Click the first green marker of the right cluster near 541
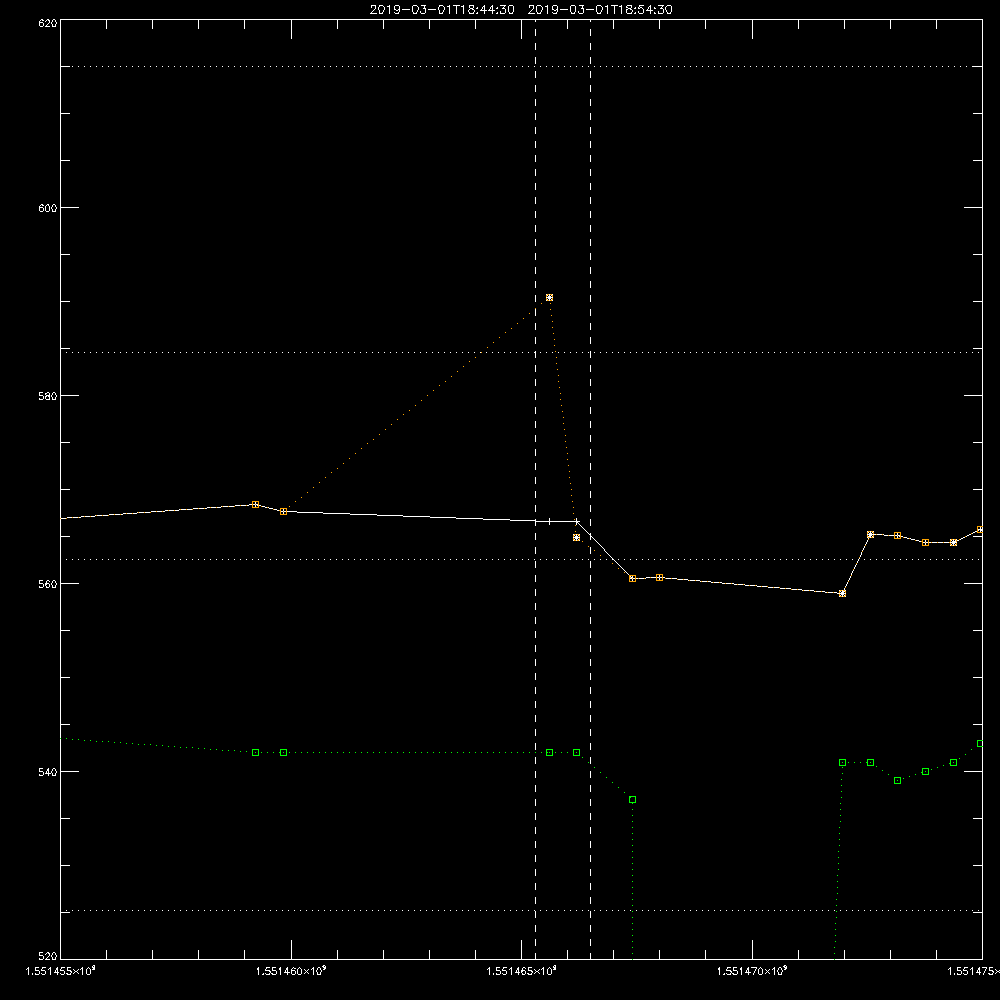This screenshot has width=1000, height=1000. click(x=842, y=763)
